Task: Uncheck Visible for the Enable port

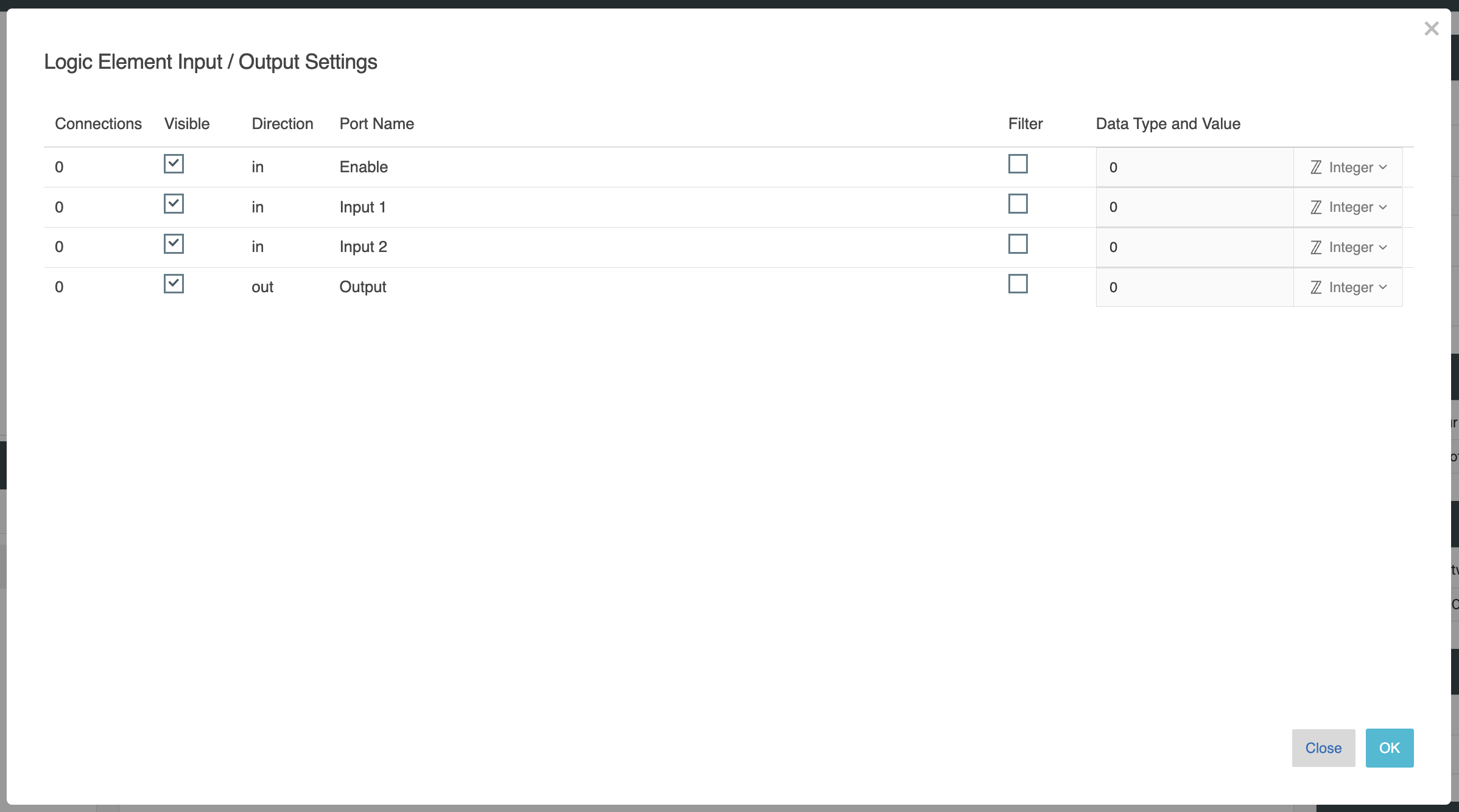Action: point(174,164)
